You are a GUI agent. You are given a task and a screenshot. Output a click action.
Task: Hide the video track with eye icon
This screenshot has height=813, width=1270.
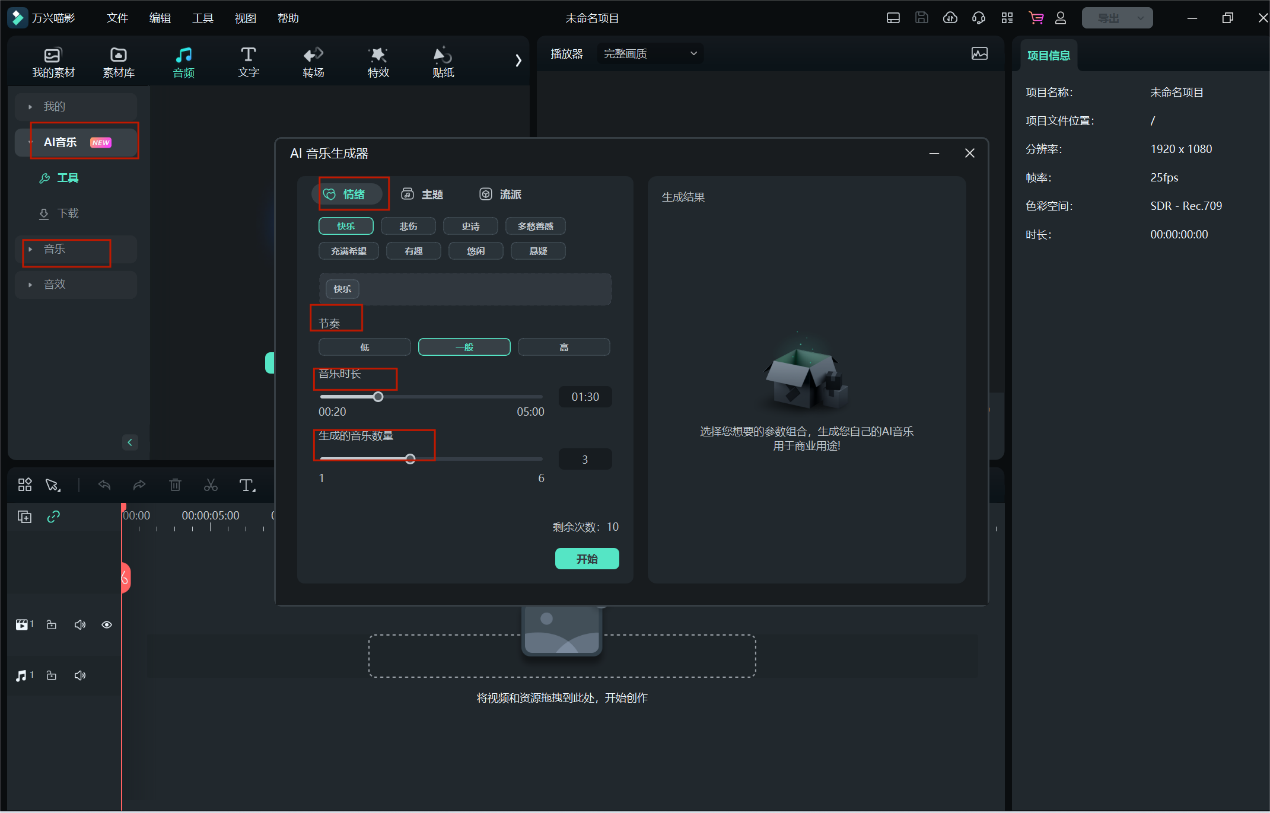coord(107,625)
